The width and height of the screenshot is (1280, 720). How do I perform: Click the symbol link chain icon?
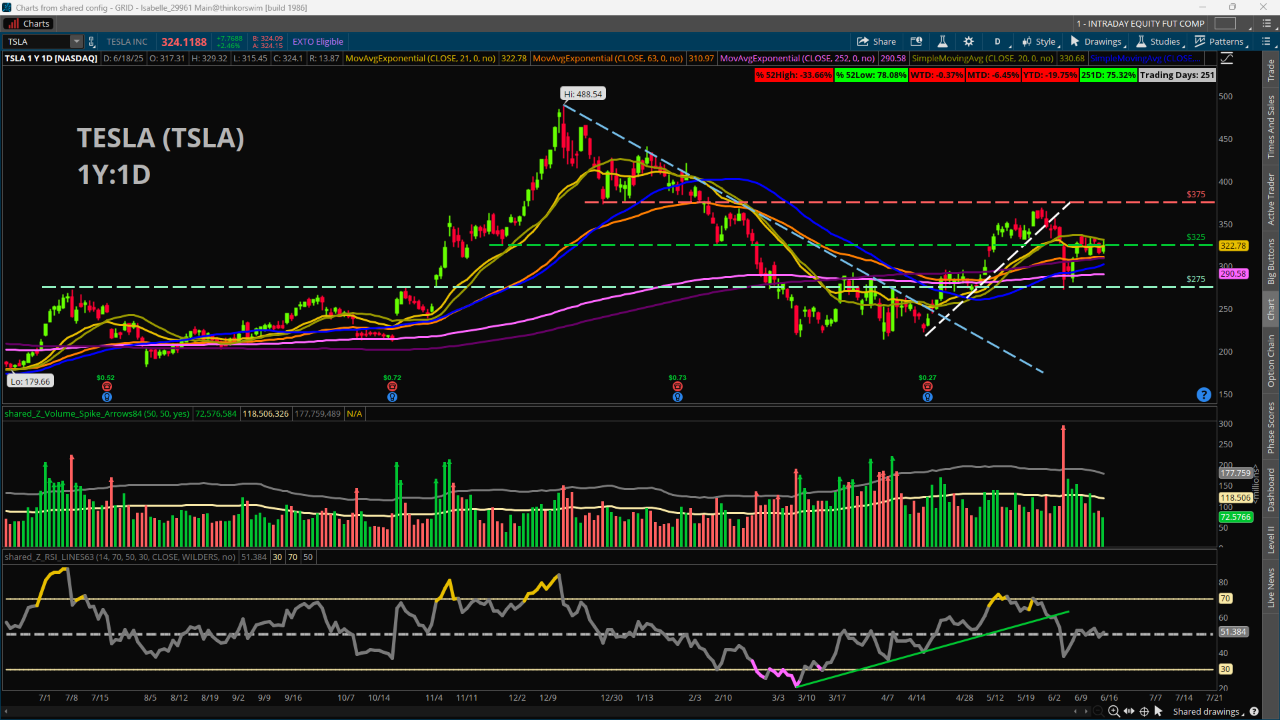[93, 41]
